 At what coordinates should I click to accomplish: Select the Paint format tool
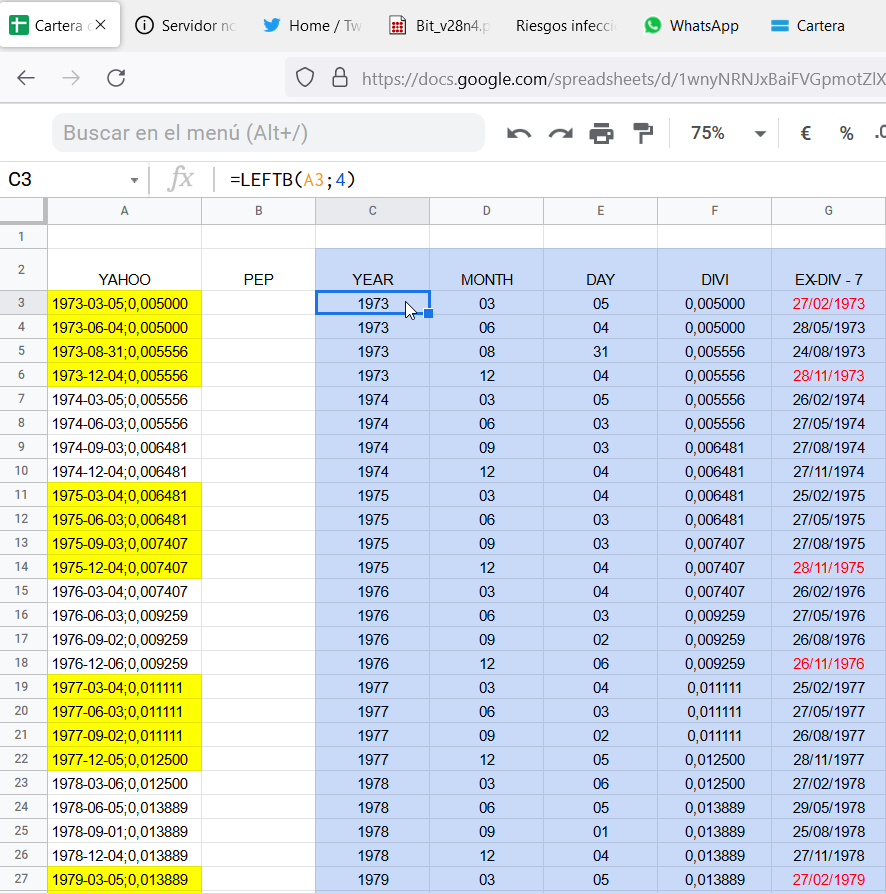[x=641, y=132]
